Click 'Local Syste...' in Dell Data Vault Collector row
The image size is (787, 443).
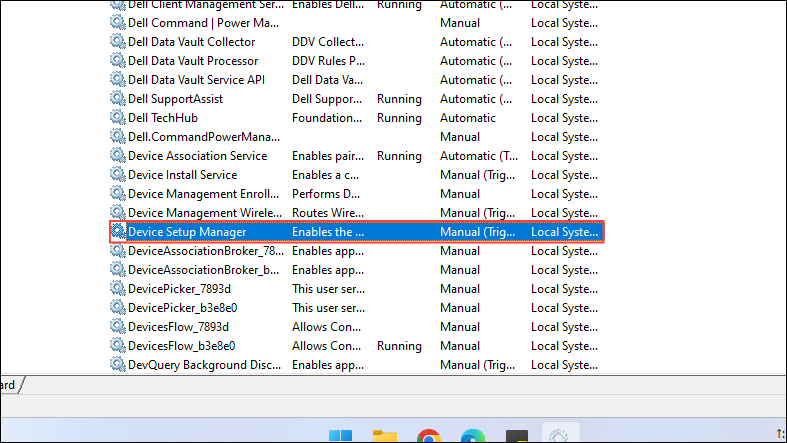click(x=564, y=42)
